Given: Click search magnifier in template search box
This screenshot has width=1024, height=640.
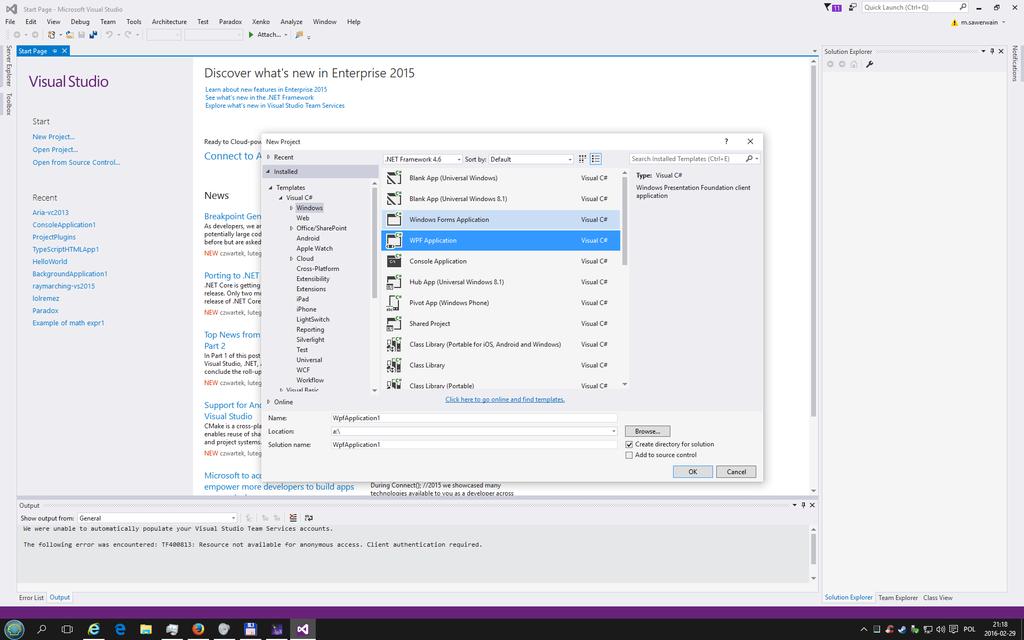Looking at the screenshot, I should click(749, 159).
